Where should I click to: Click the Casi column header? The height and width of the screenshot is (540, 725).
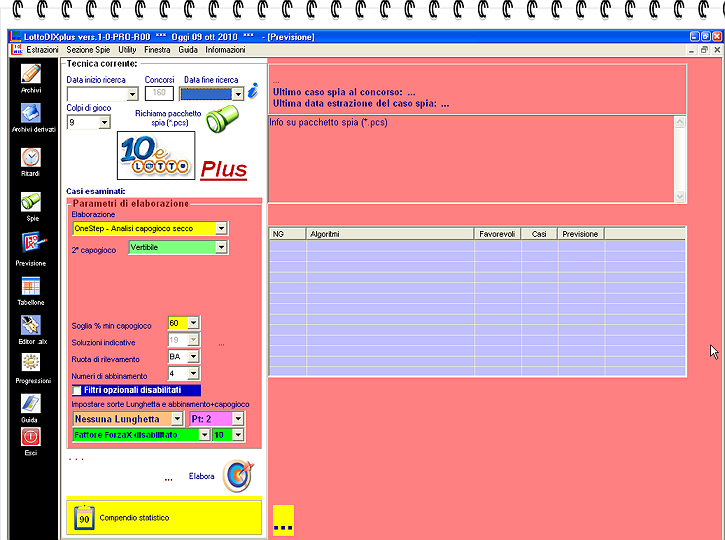point(539,234)
